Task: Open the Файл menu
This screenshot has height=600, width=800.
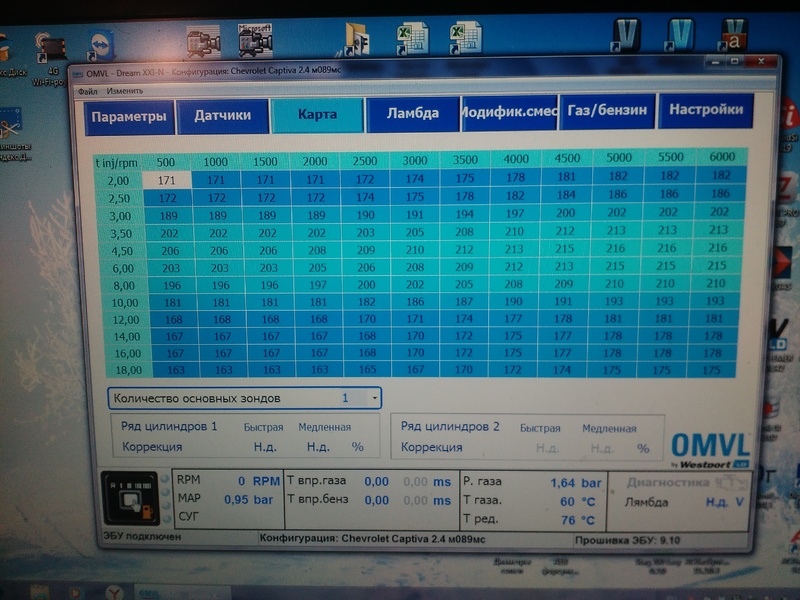Action: 87,91
